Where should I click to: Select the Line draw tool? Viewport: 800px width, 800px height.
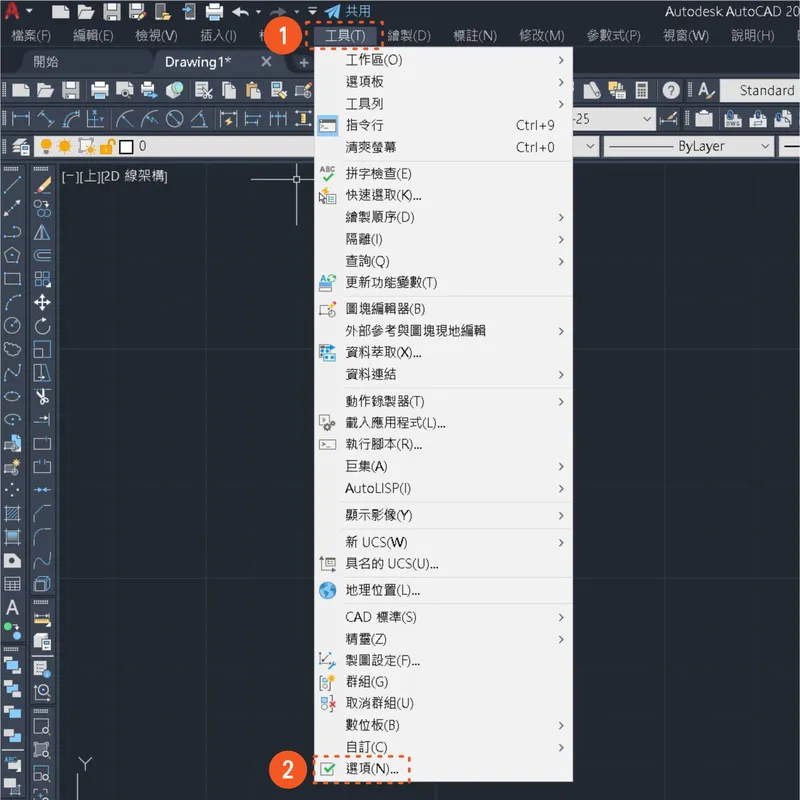tap(12, 184)
